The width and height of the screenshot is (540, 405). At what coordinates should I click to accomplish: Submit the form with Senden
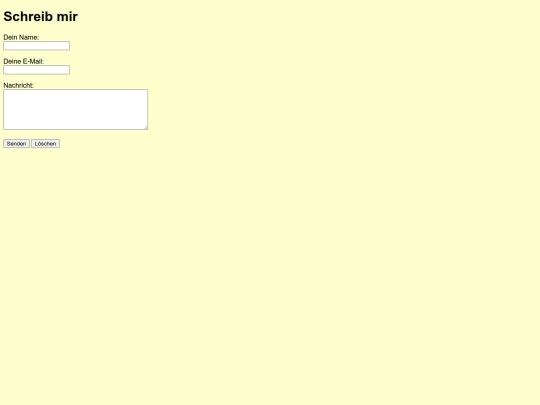16,144
